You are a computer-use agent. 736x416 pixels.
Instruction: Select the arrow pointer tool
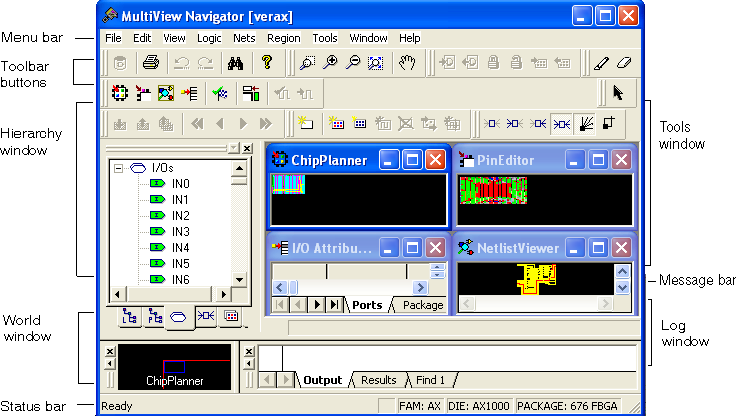click(618, 92)
